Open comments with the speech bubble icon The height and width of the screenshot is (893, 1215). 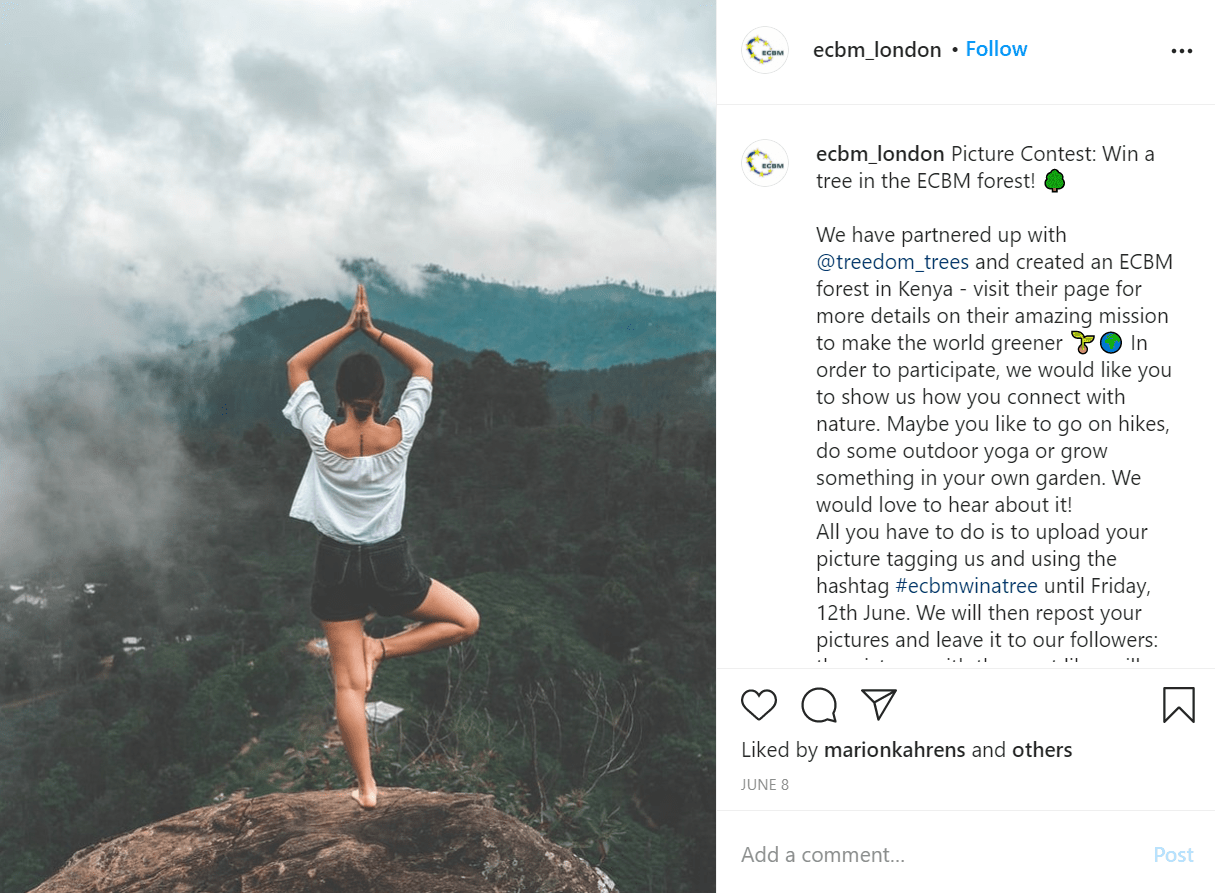click(x=819, y=705)
